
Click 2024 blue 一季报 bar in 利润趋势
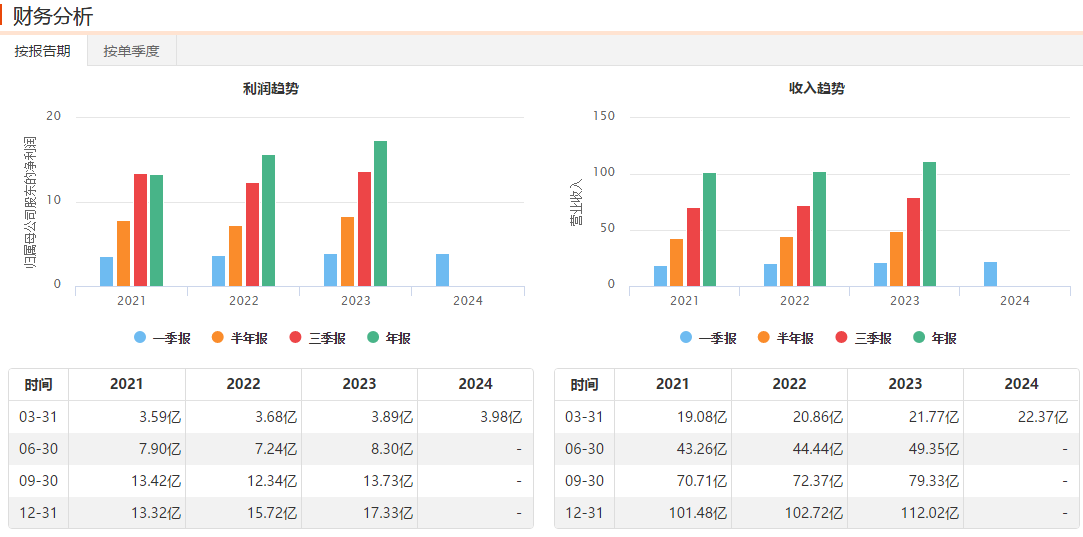442,270
